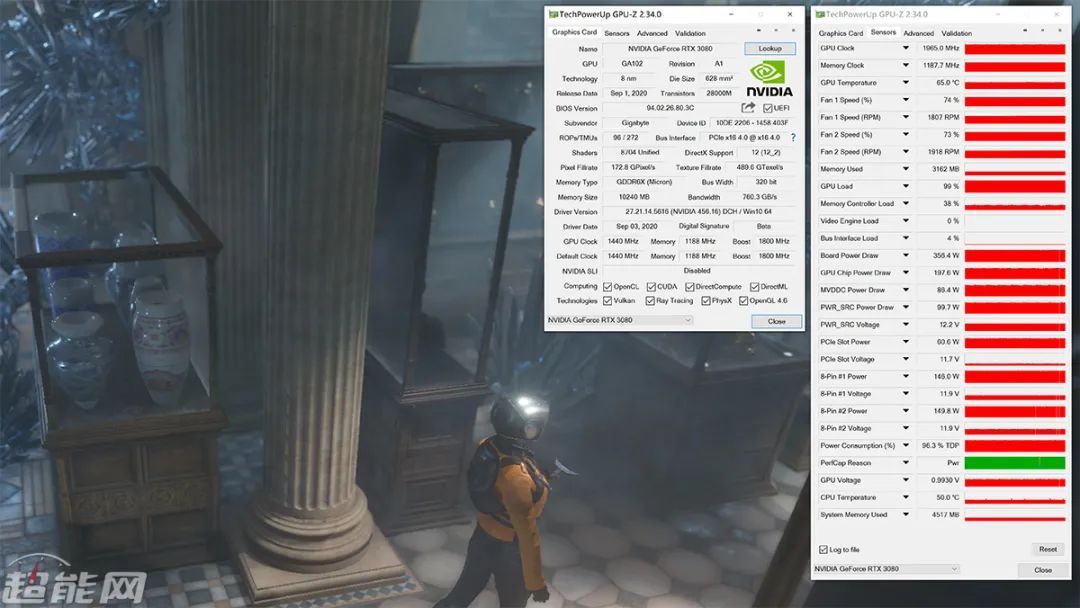Open the 8-Pin #1 Power dropdown arrow
This screenshot has width=1080, height=608.
click(x=906, y=377)
